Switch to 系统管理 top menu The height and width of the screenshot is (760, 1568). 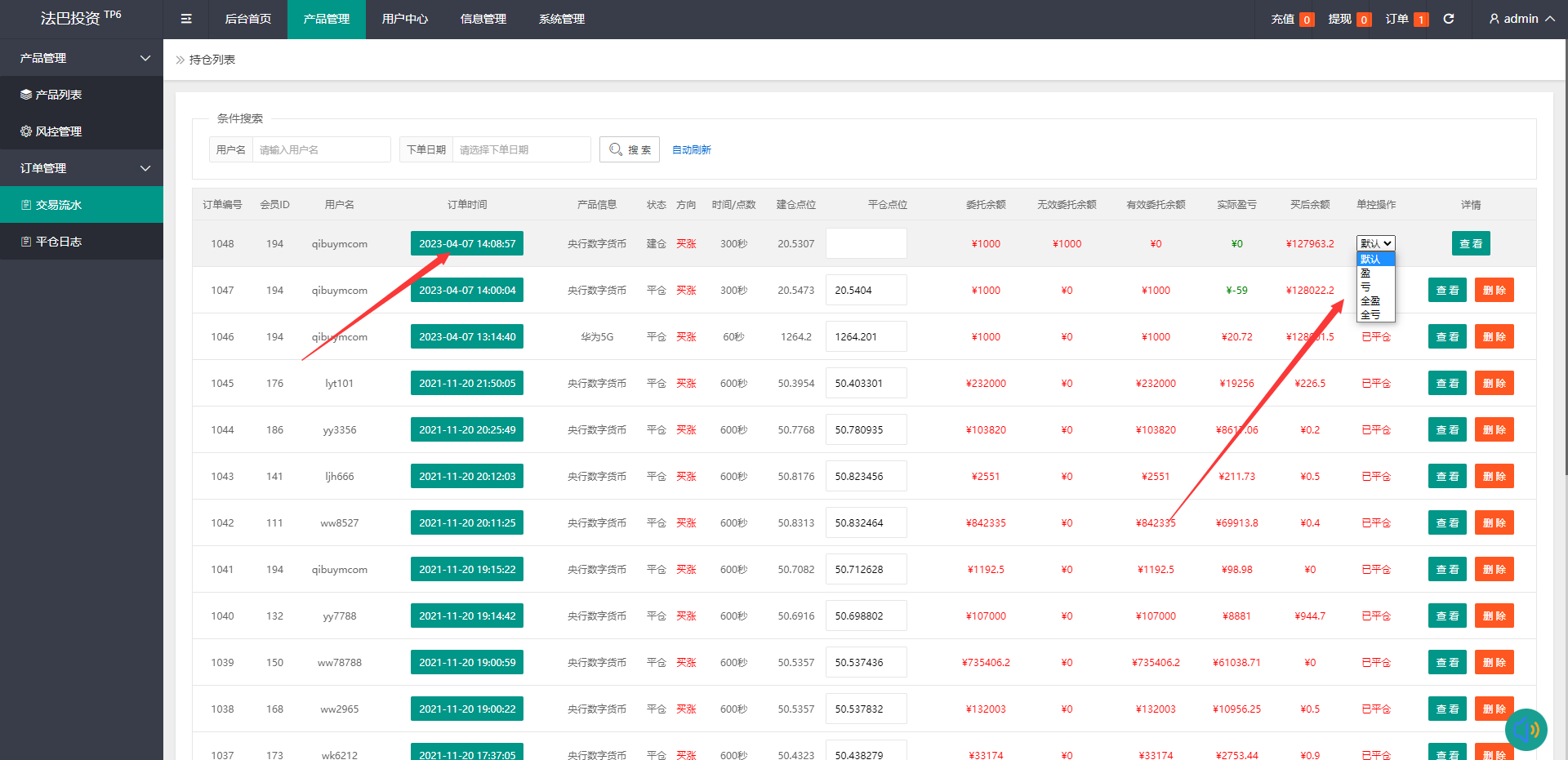pos(562,19)
